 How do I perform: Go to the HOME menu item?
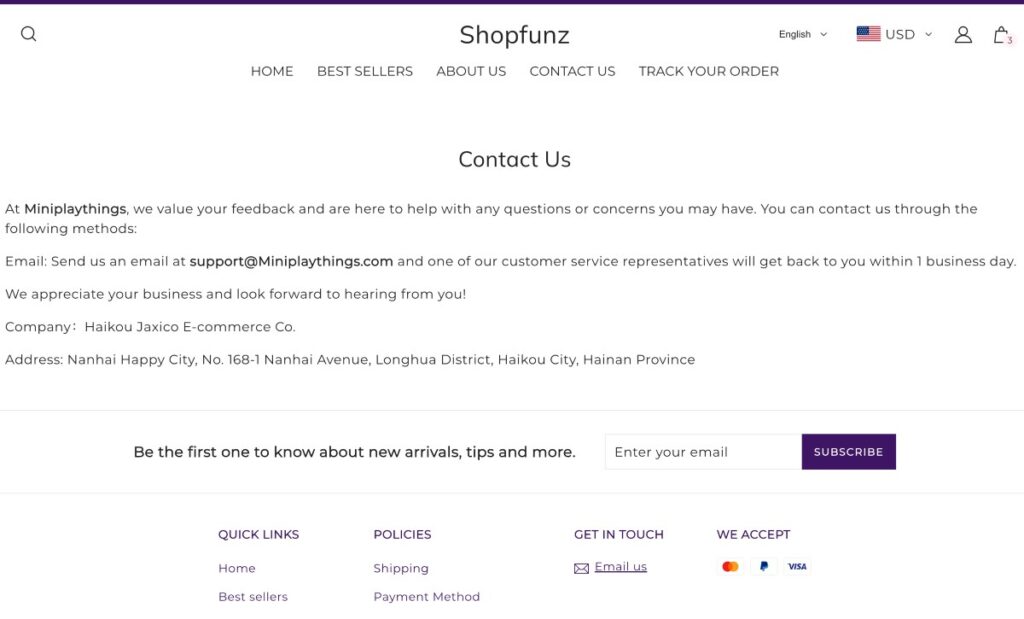(272, 71)
